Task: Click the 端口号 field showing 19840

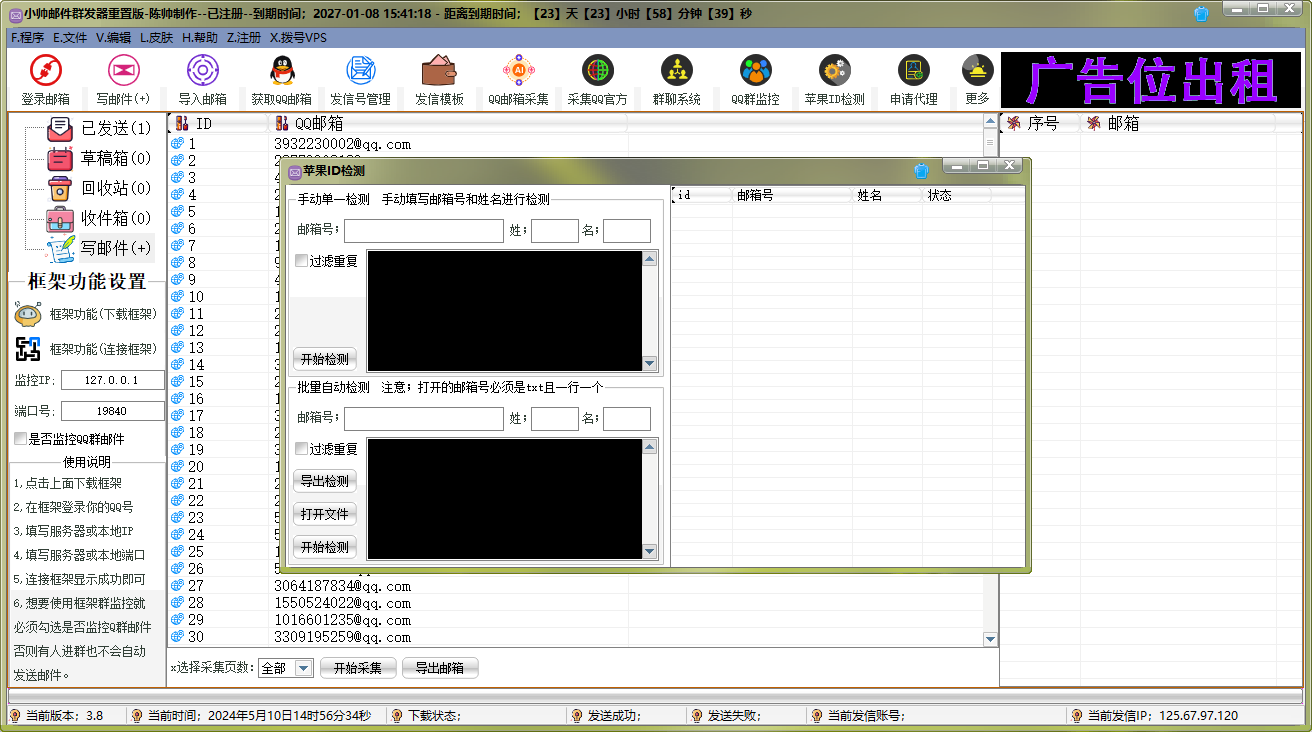Action: pos(113,411)
